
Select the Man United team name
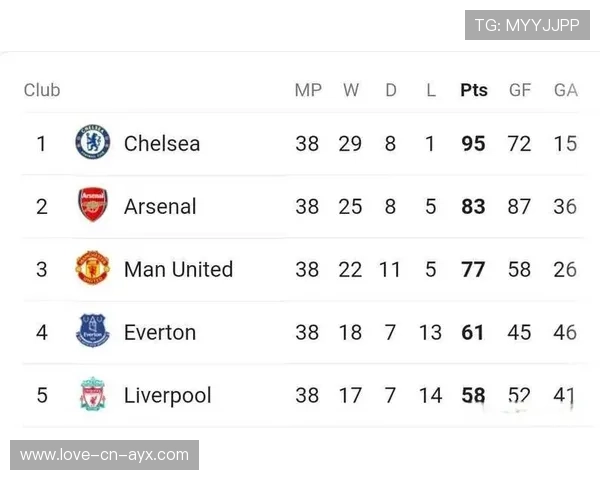click(178, 269)
